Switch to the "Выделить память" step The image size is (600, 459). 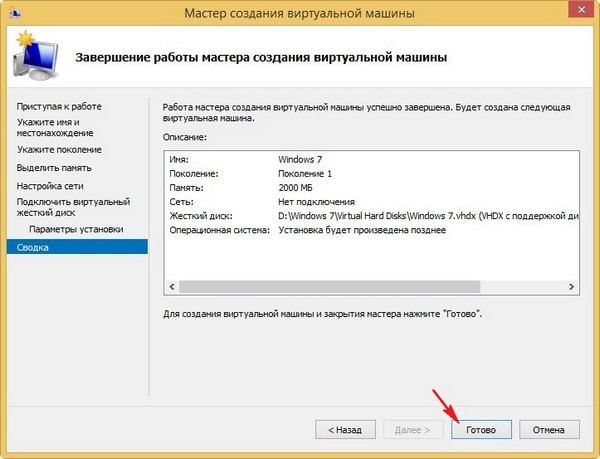pos(54,169)
